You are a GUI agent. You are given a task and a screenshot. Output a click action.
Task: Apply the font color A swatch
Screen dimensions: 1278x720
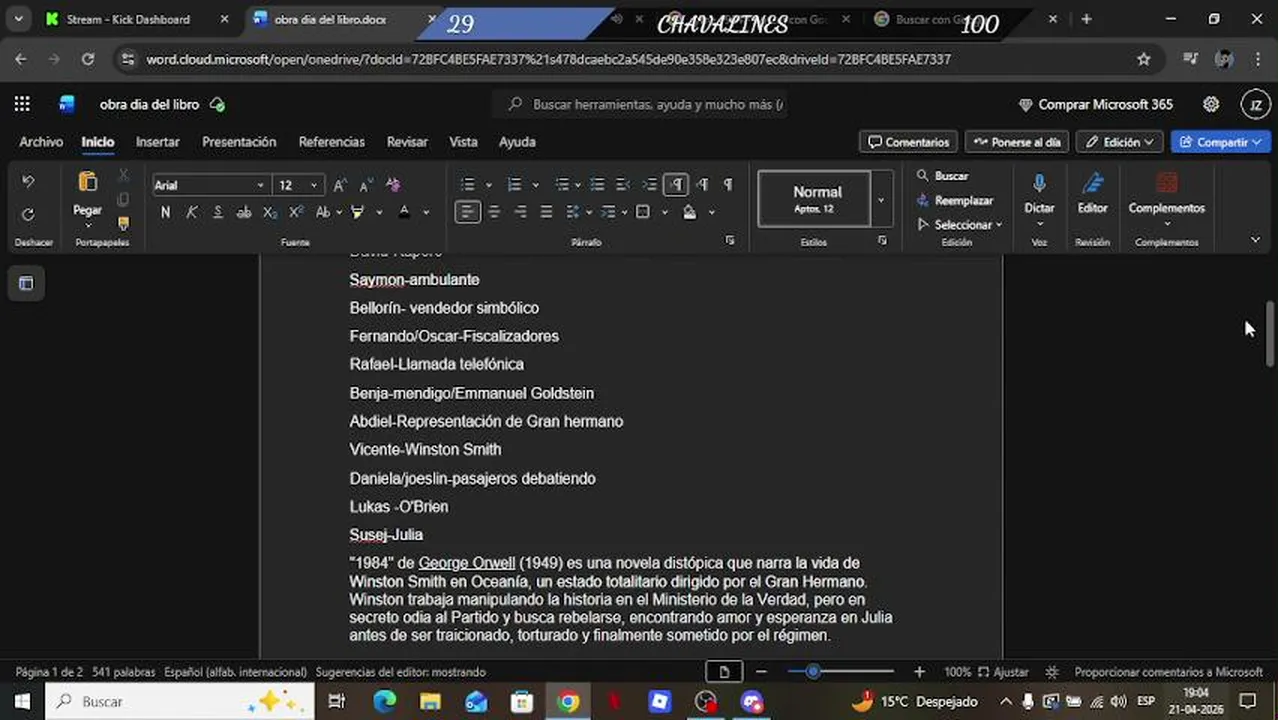404,212
